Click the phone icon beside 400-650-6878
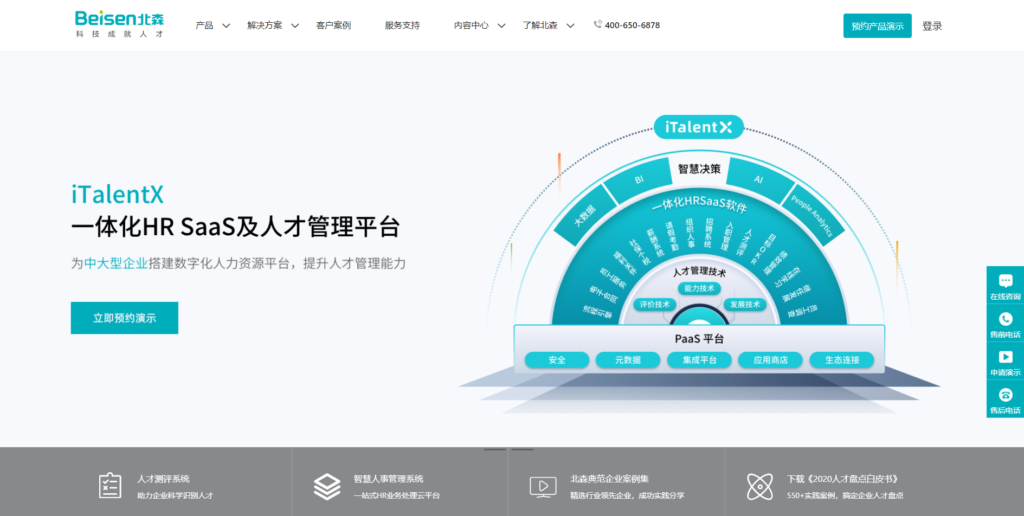 (598, 24)
